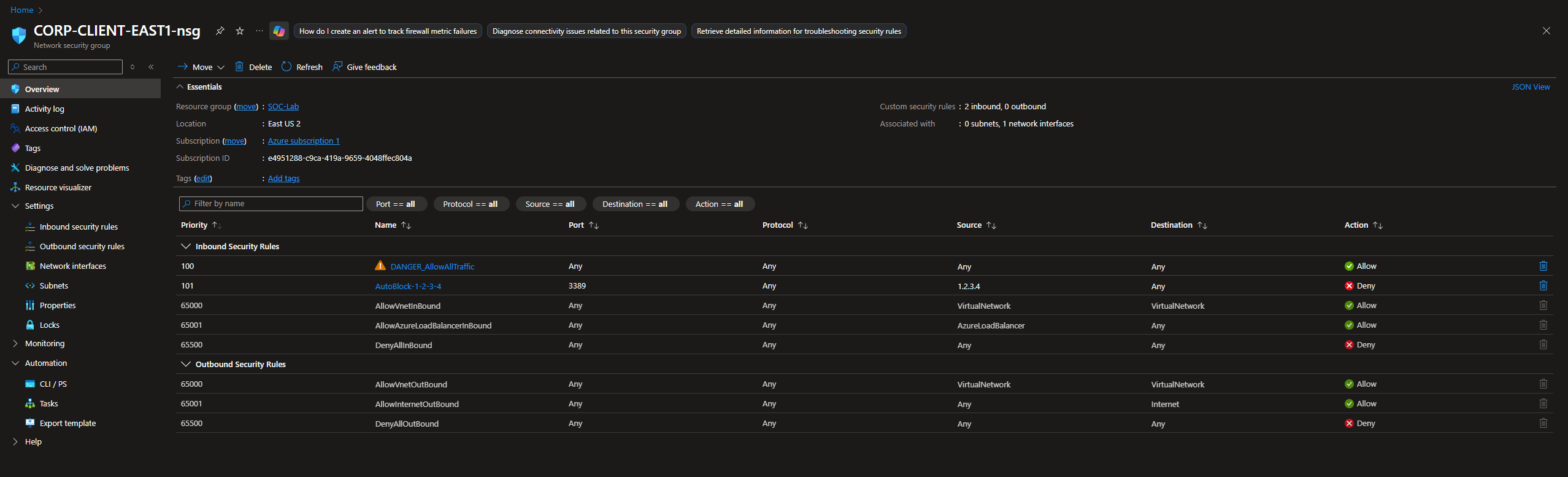Open the SOC-Lab resource group link
Viewport: 1568px width, 477px height.
pyautogui.click(x=283, y=107)
